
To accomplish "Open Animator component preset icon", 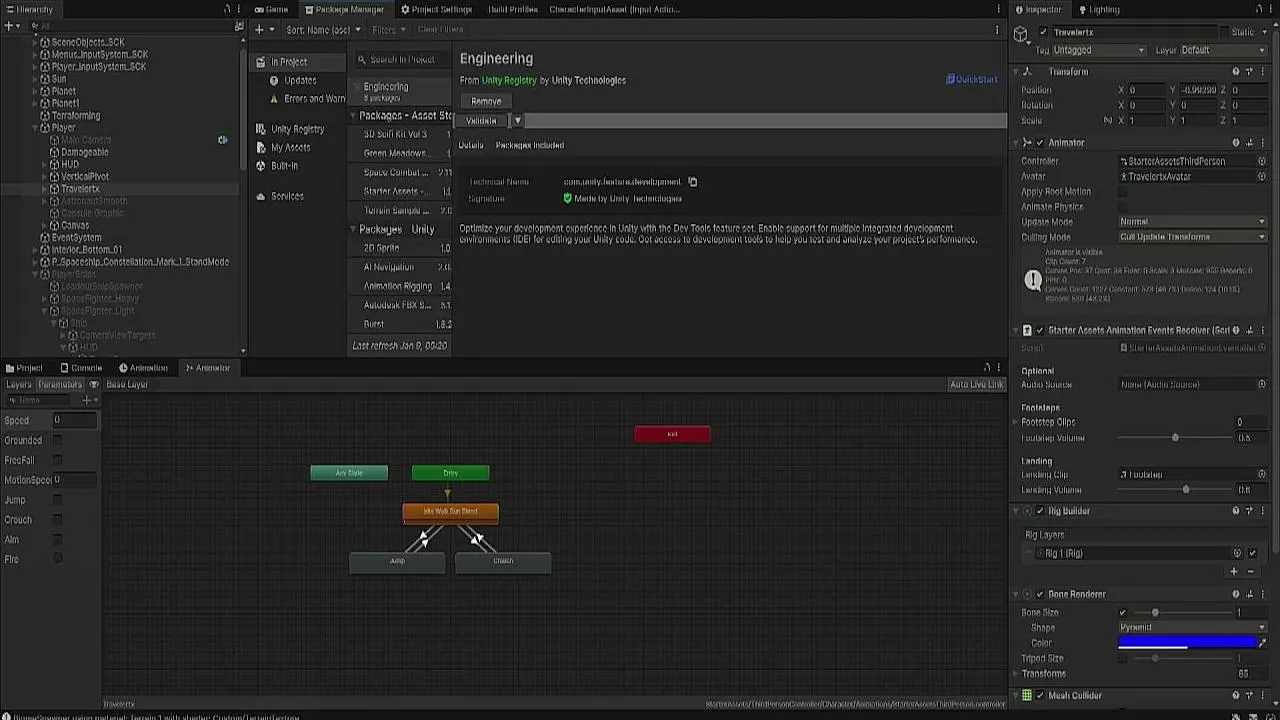I will pos(1249,143).
